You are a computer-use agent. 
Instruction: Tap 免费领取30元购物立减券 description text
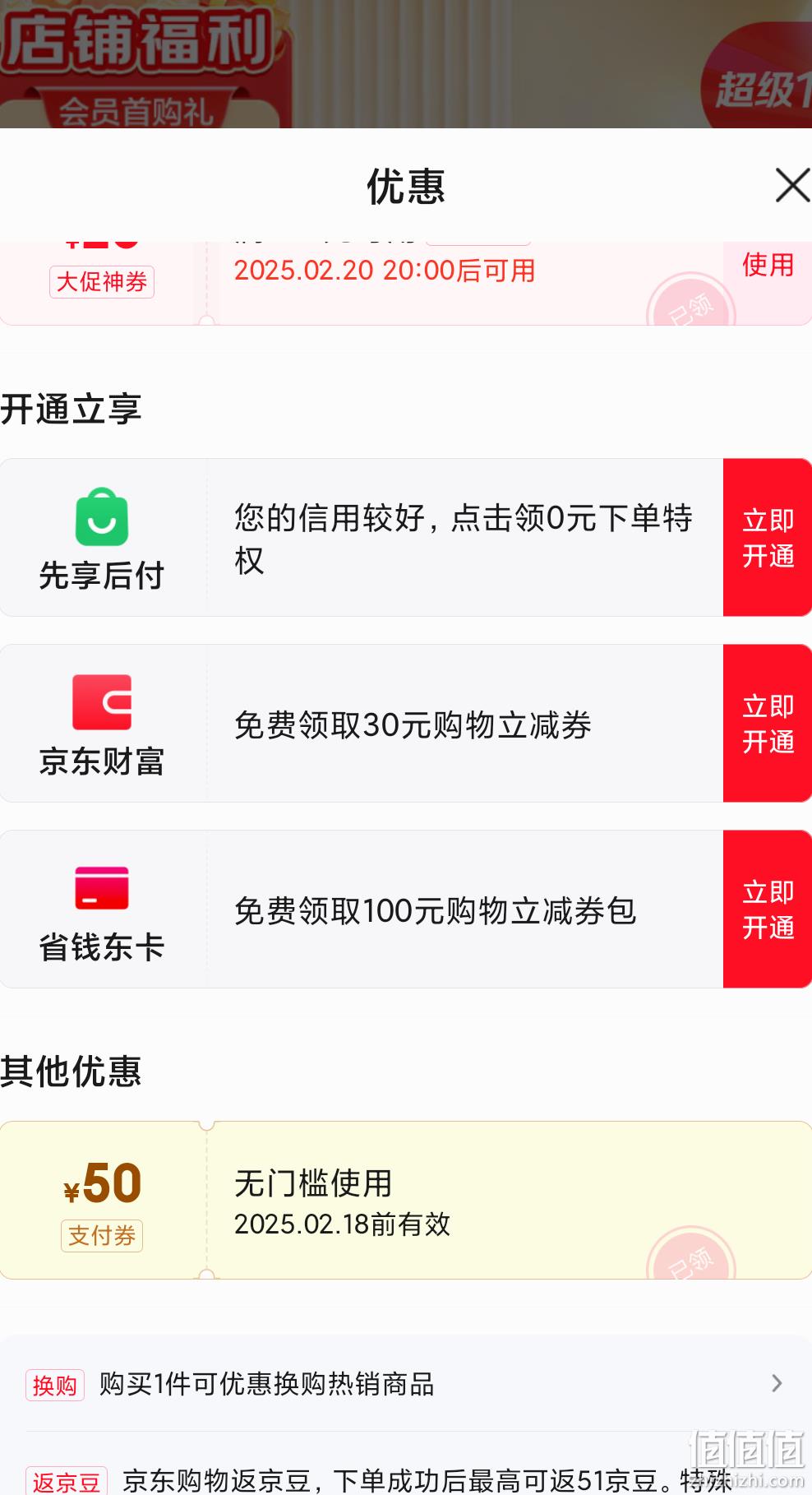413,724
